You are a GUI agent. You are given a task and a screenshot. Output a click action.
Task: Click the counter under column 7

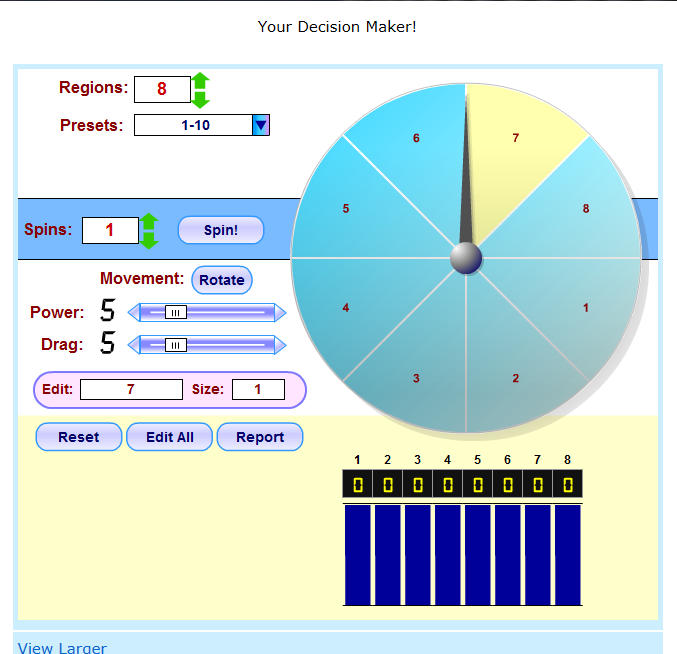click(x=538, y=484)
